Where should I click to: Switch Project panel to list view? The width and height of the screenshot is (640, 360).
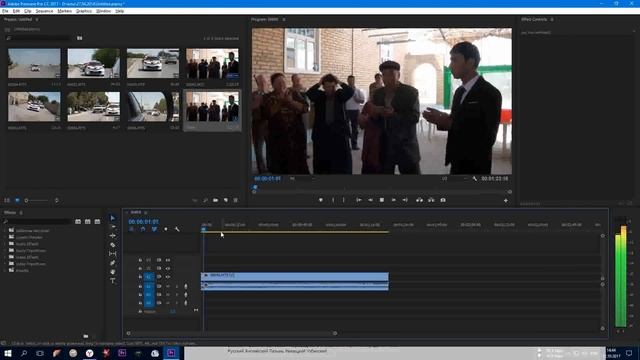7,200
